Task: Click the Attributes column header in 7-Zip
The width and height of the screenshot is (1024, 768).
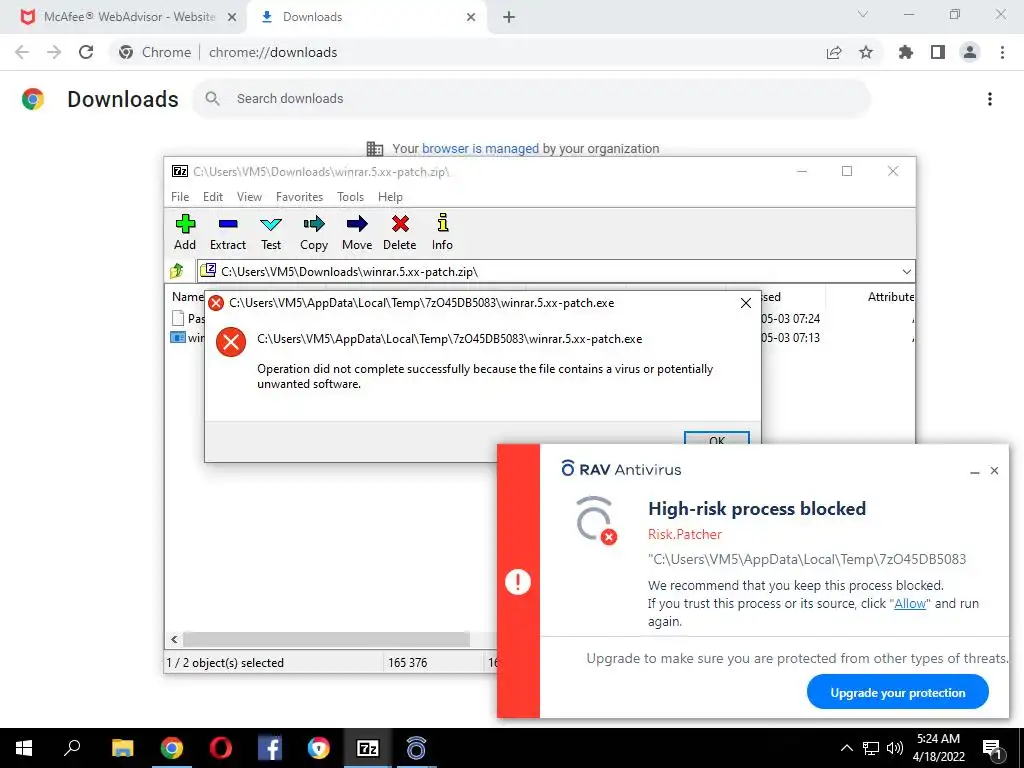Action: point(891,296)
